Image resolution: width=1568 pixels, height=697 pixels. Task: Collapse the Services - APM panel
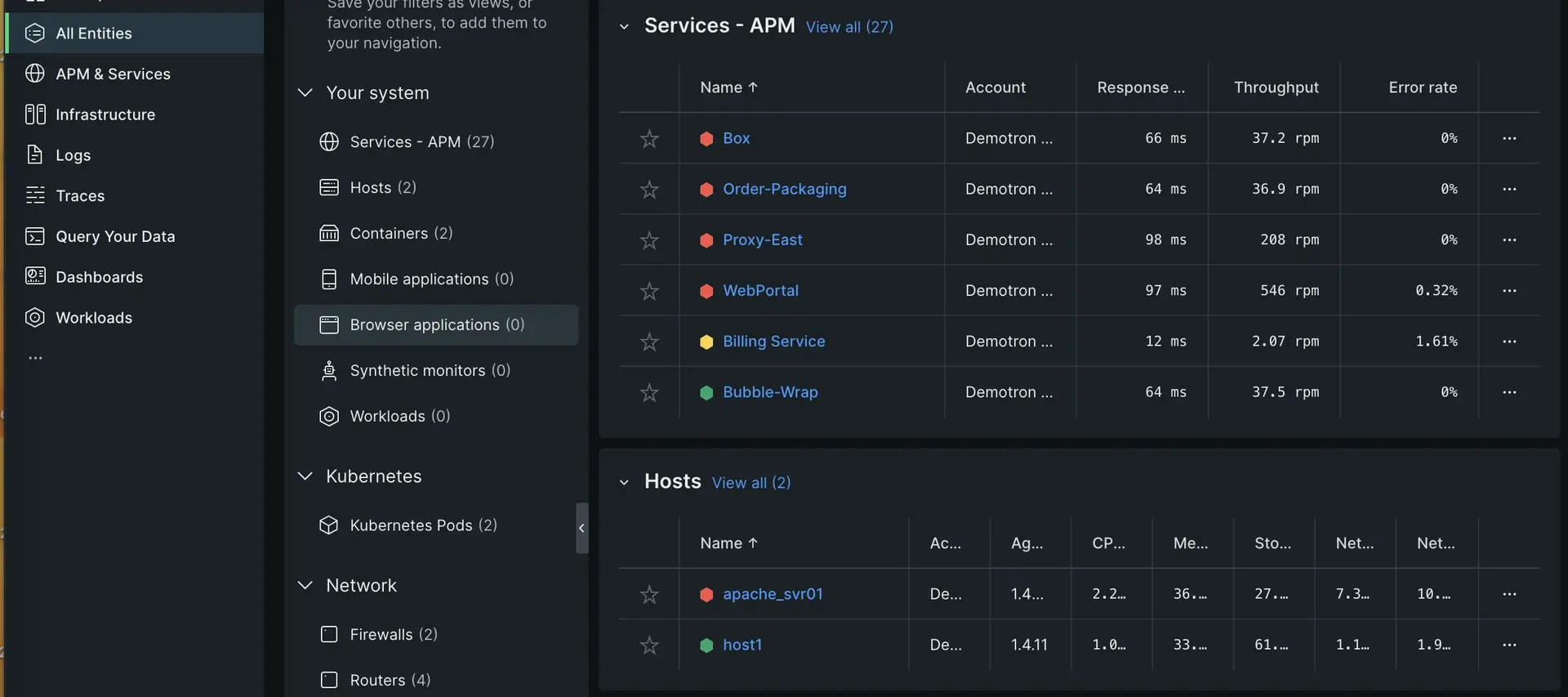coord(624,26)
